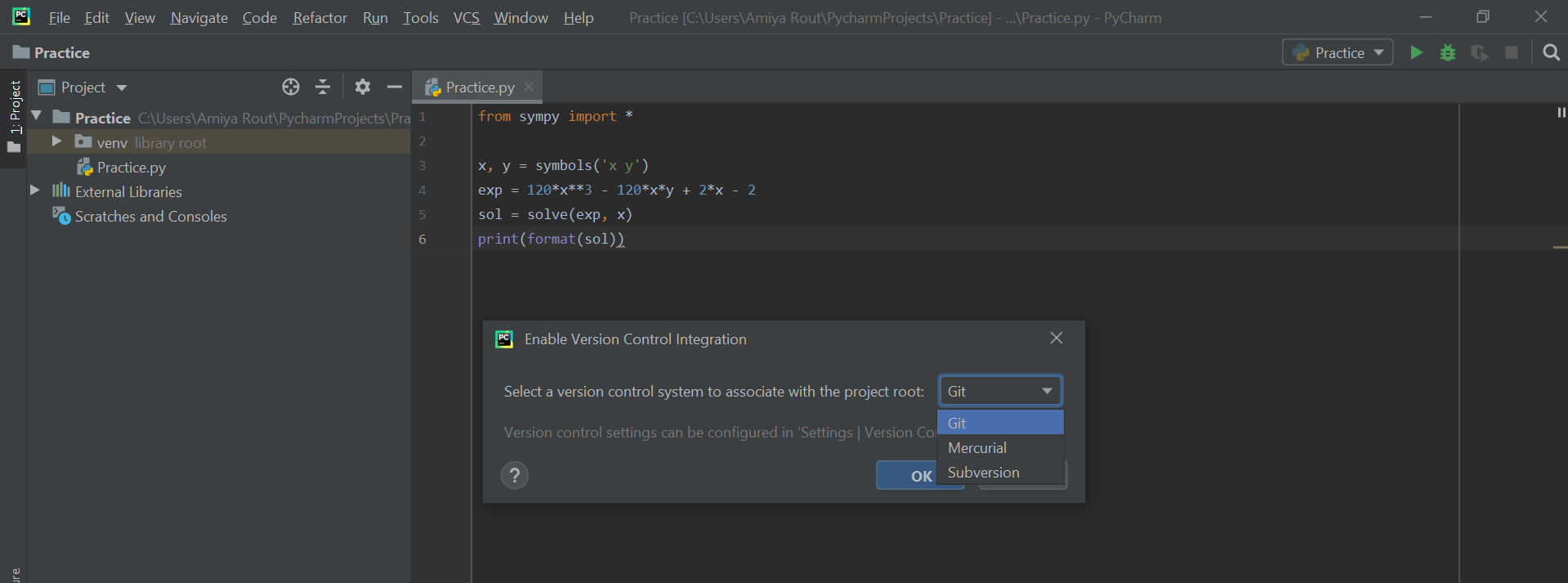Viewport: 1568px width, 583px height.
Task: Collapse all in Project panel
Action: 323,87
